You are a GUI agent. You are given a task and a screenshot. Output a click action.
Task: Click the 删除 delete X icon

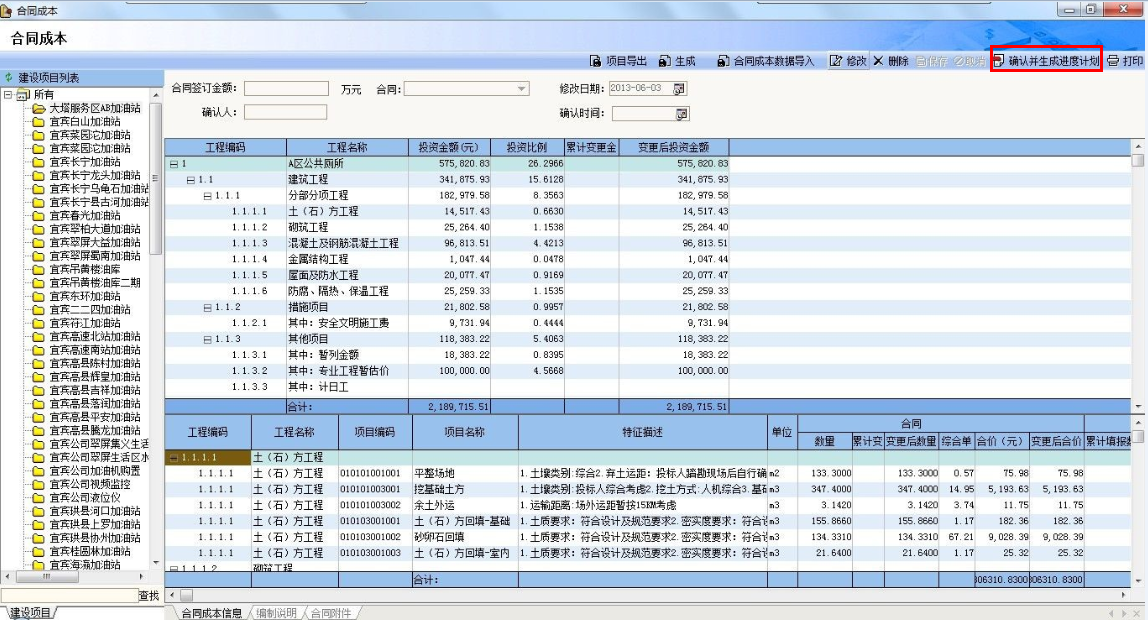[878, 61]
